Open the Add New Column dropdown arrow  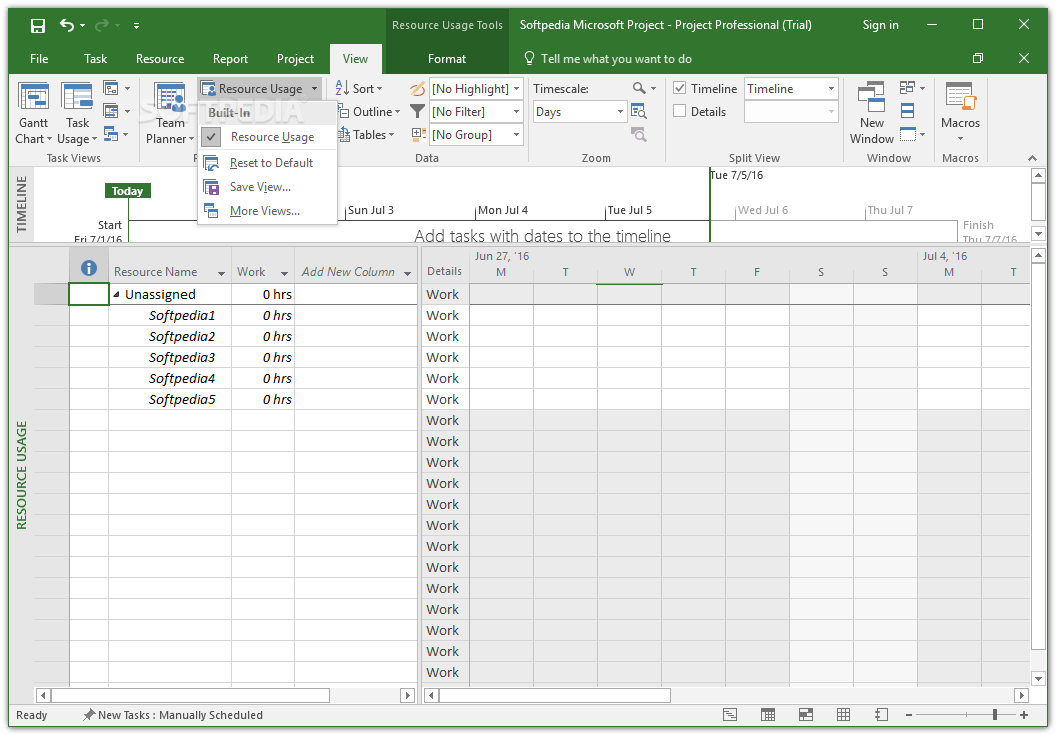(407, 273)
